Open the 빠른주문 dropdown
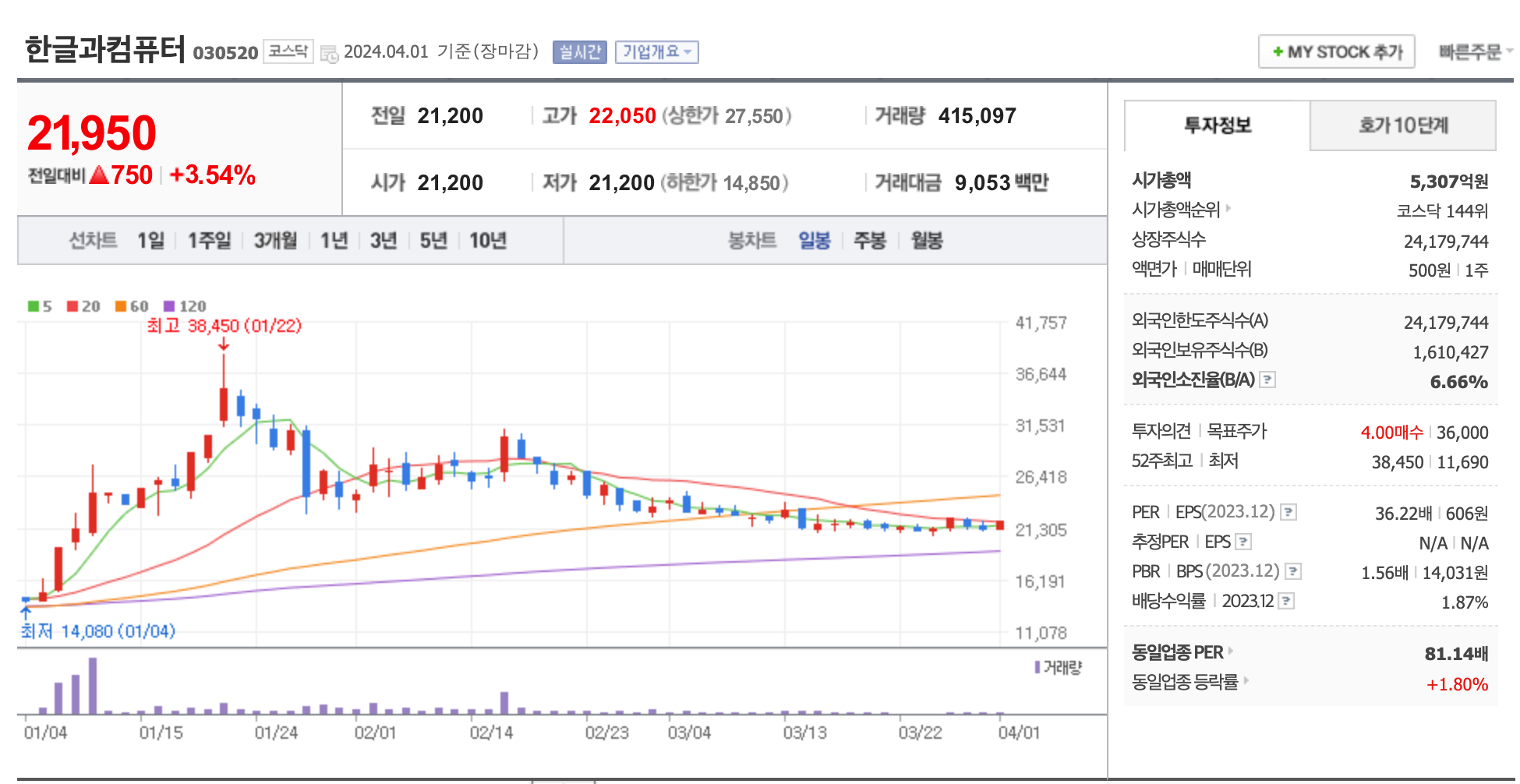This screenshot has width=1520, height=784. click(x=1475, y=51)
